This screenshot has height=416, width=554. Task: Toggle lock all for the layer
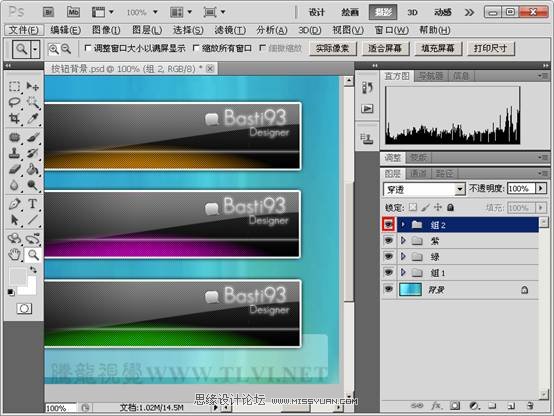(450, 207)
